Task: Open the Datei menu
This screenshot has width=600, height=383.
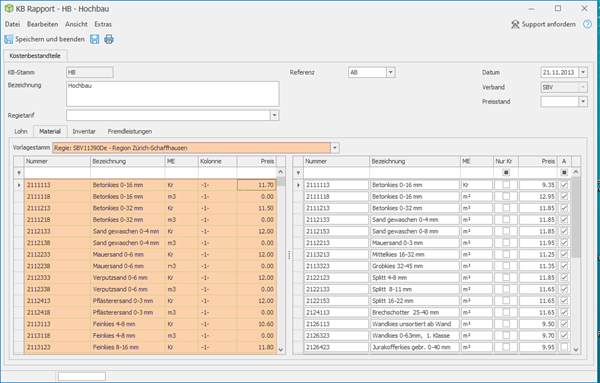Action: 12,24
